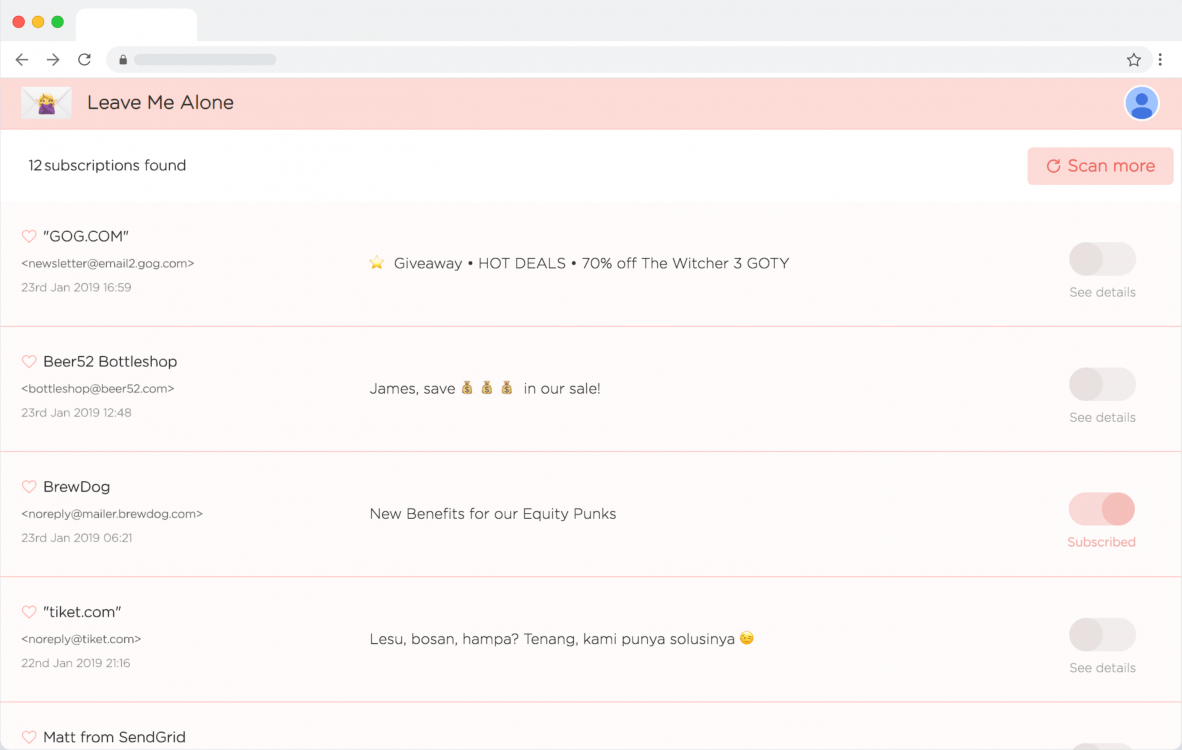1182x750 pixels.
Task: Toggle the Beer52 Bottleshop subscription switch
Action: tap(1102, 384)
